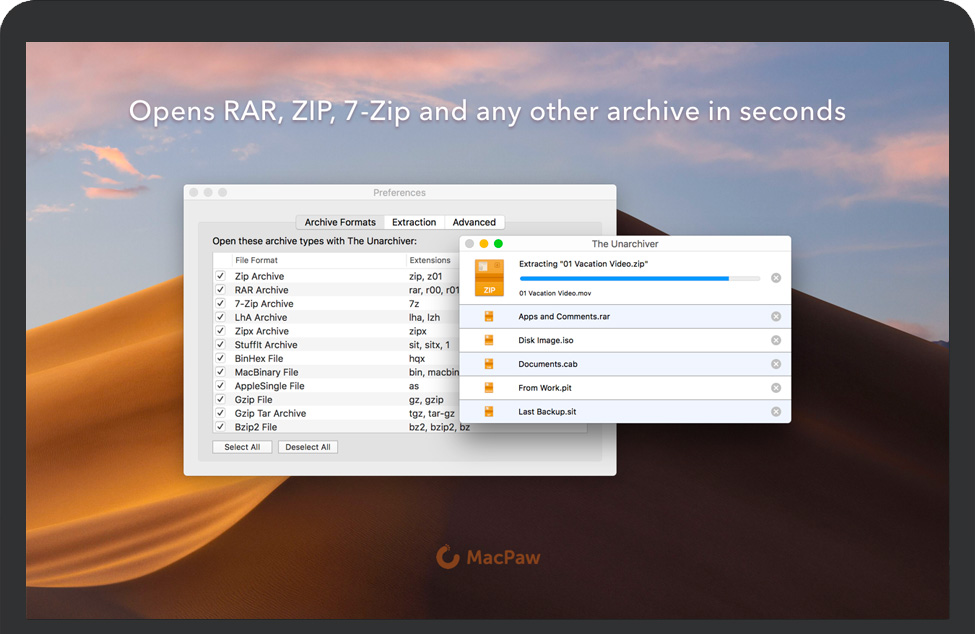Cancel extraction of 01 Vacation Video.zip
Image resolution: width=975 pixels, height=634 pixels.
click(x=776, y=278)
